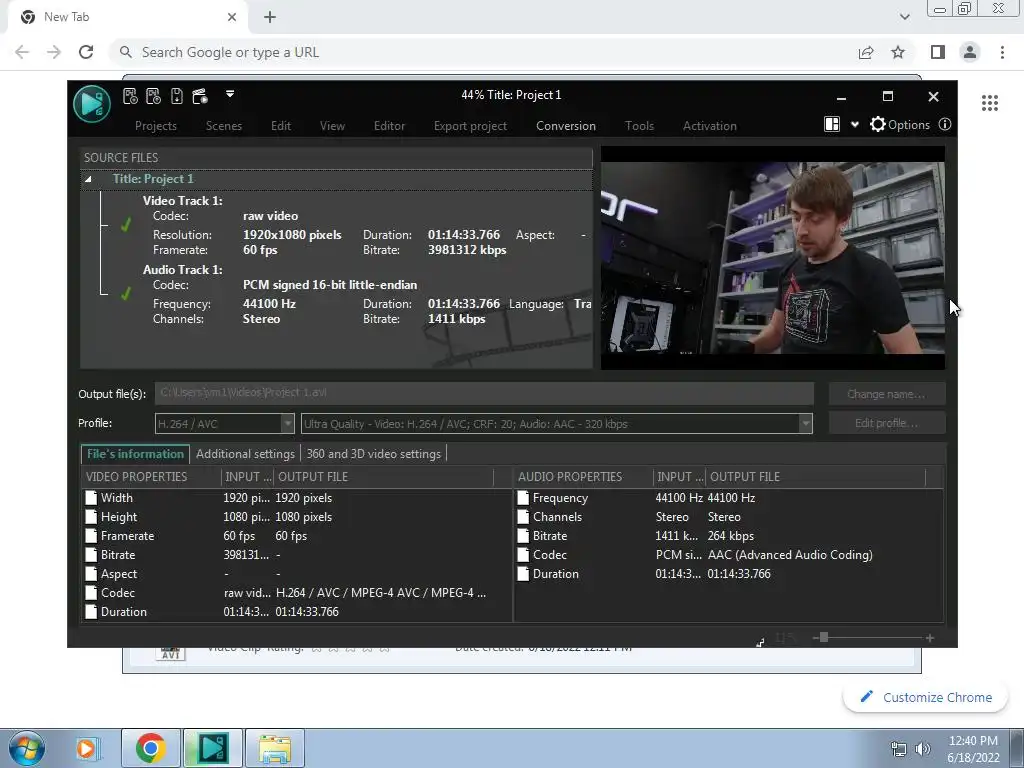Click the VSDC round play logo button
This screenshot has width=1024, height=768.
pos(91,103)
